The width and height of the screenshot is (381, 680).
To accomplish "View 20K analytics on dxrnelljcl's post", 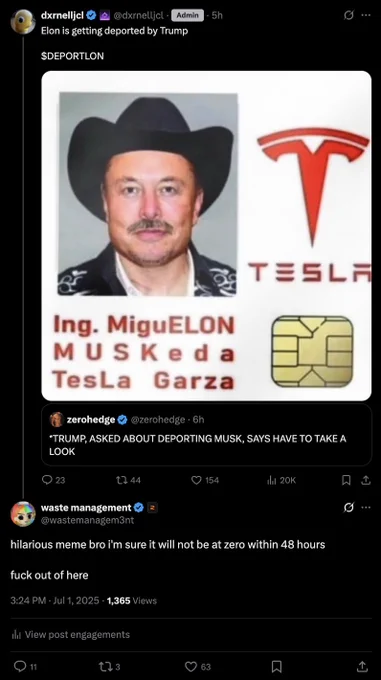I will tap(282, 480).
